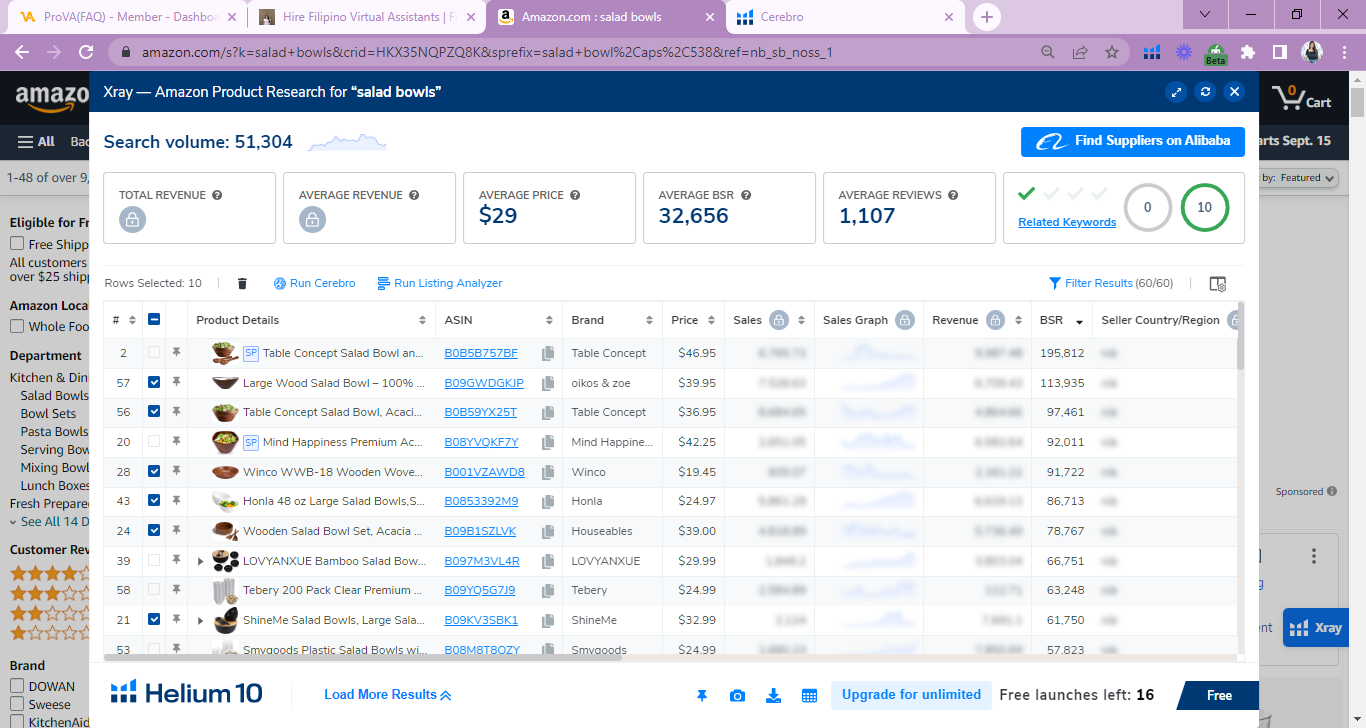Pin the Winco WWB-18 row
Image resolution: width=1366 pixels, height=728 pixels.
(x=176, y=472)
